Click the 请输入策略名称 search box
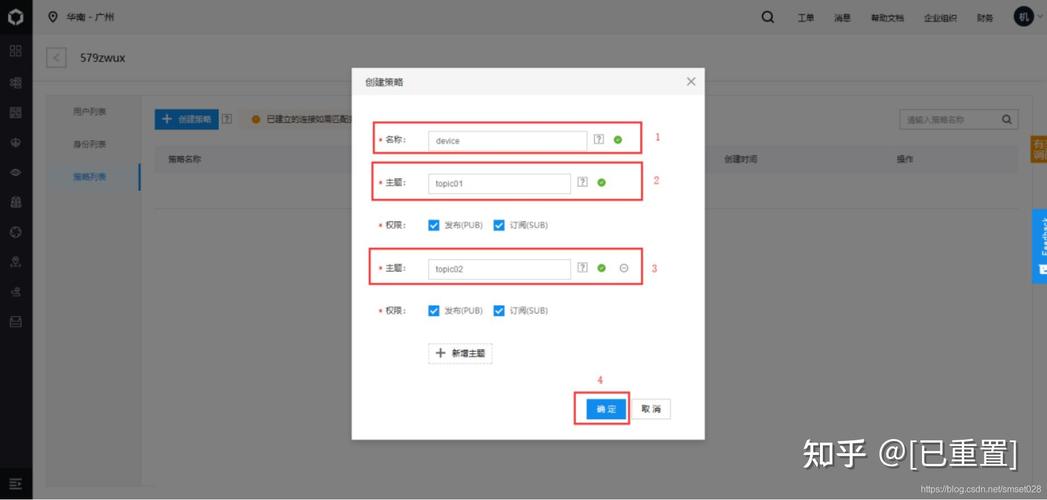Screen dimensions: 1047x500 pyautogui.click(x=958, y=120)
